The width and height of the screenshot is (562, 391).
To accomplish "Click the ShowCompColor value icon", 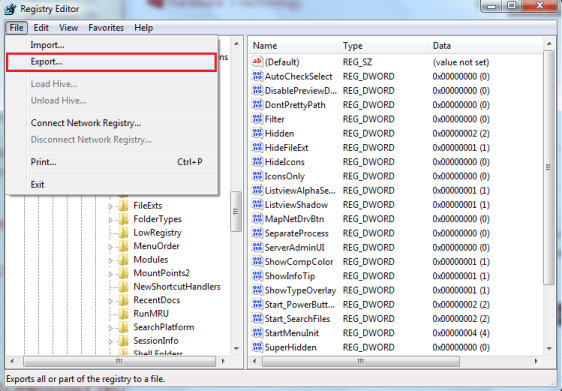I will coord(257,261).
